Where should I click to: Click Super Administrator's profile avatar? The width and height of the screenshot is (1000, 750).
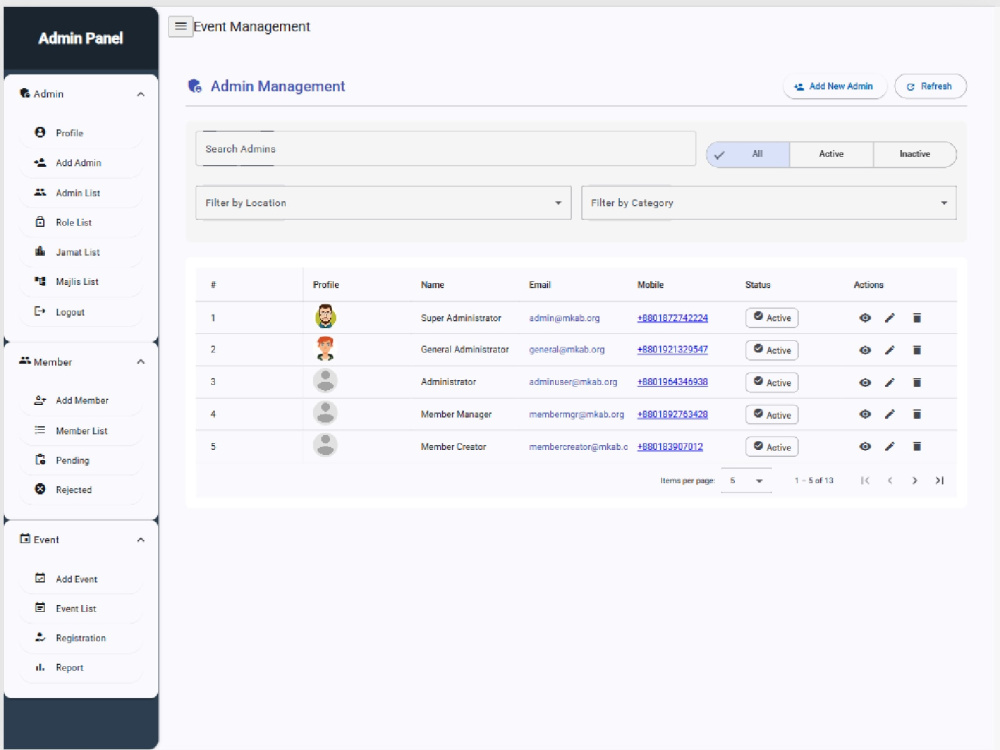(325, 316)
